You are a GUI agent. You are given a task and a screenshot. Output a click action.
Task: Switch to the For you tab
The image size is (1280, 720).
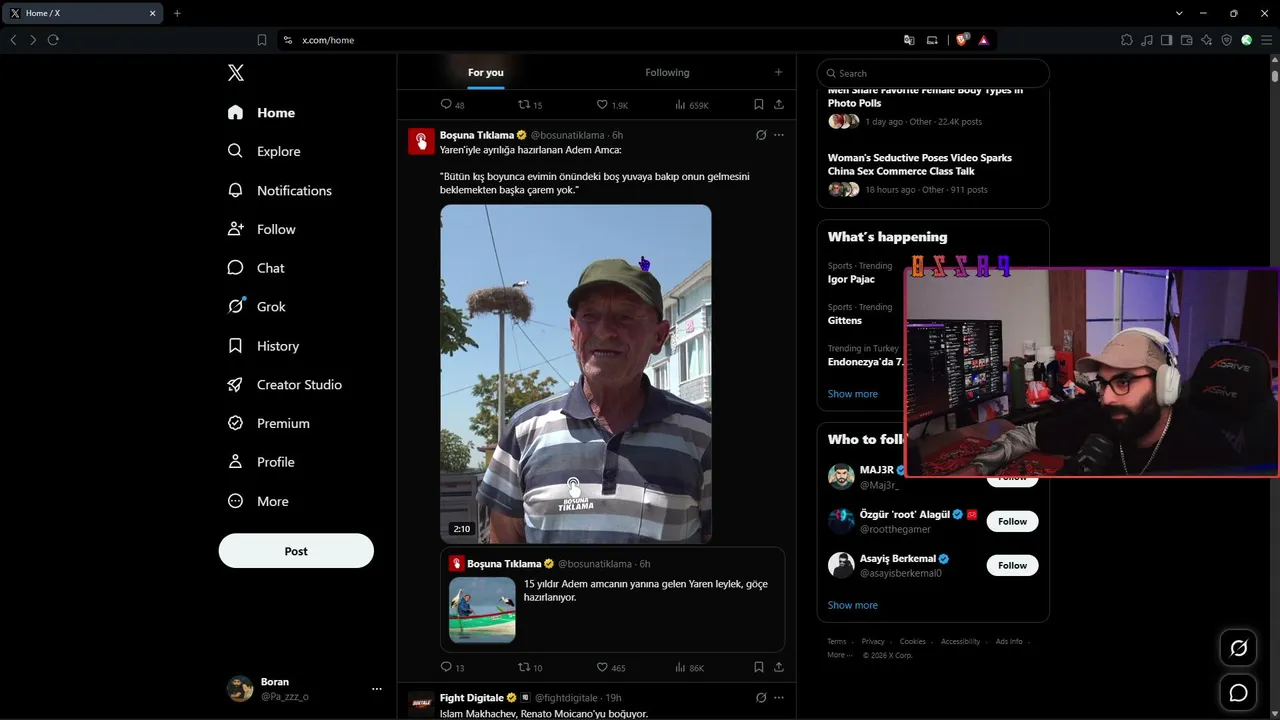click(x=486, y=72)
